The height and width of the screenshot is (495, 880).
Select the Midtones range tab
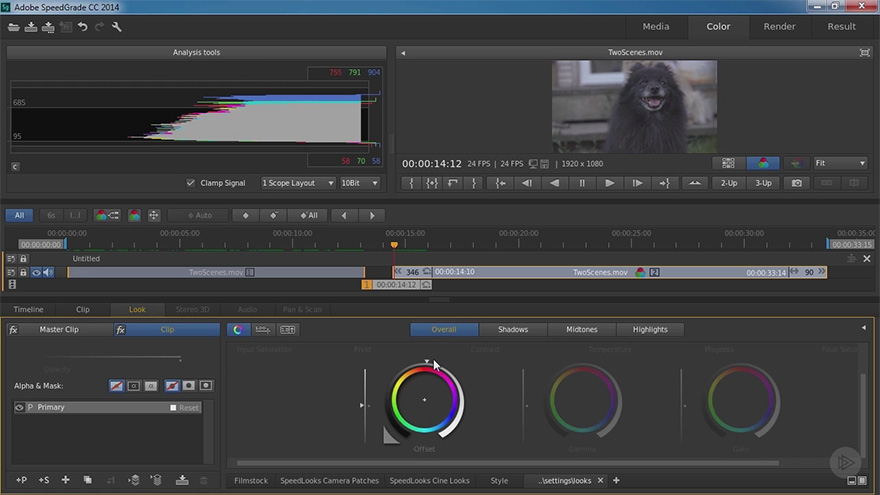click(581, 329)
